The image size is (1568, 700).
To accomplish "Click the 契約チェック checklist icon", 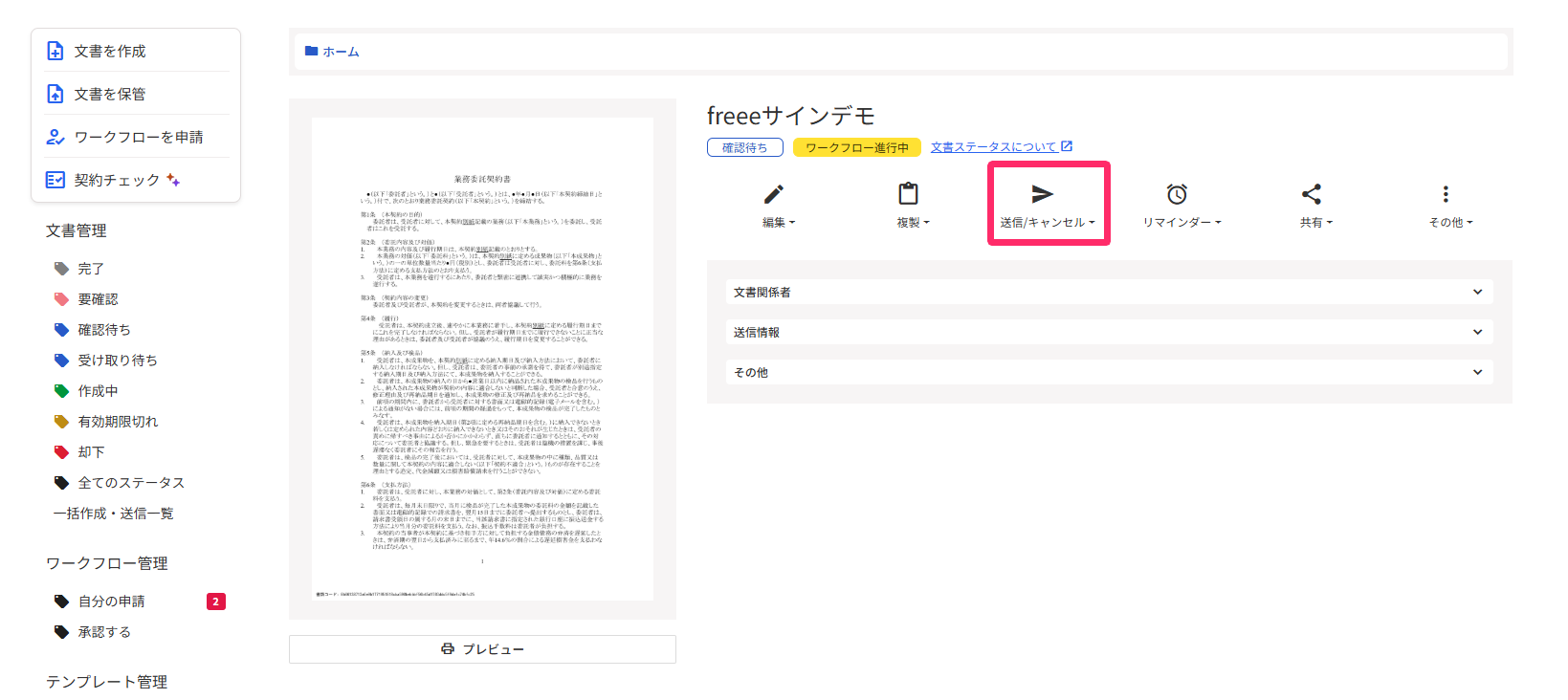I will click(x=55, y=180).
